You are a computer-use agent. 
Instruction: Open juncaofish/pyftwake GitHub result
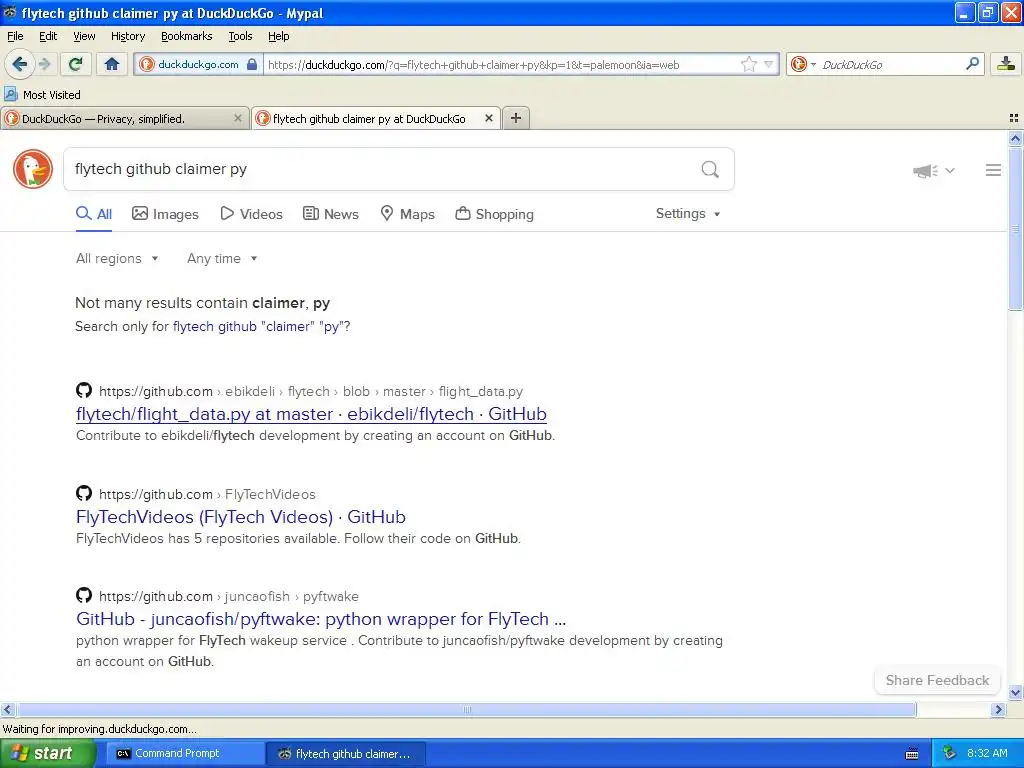(x=321, y=619)
